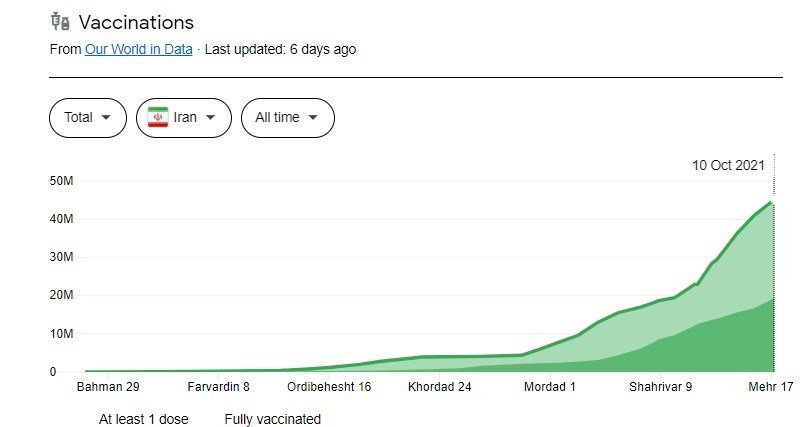Click the 50M y-axis label

click(62, 181)
